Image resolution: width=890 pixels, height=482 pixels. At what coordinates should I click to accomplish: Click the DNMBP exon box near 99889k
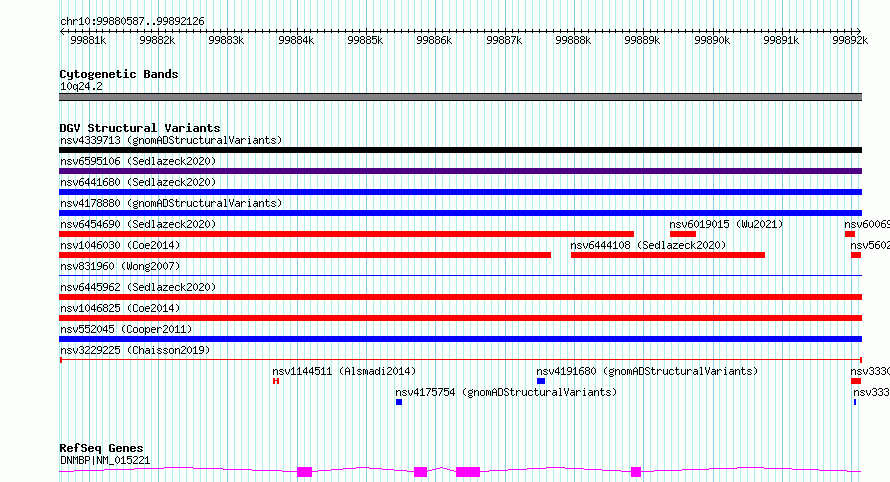point(636,472)
